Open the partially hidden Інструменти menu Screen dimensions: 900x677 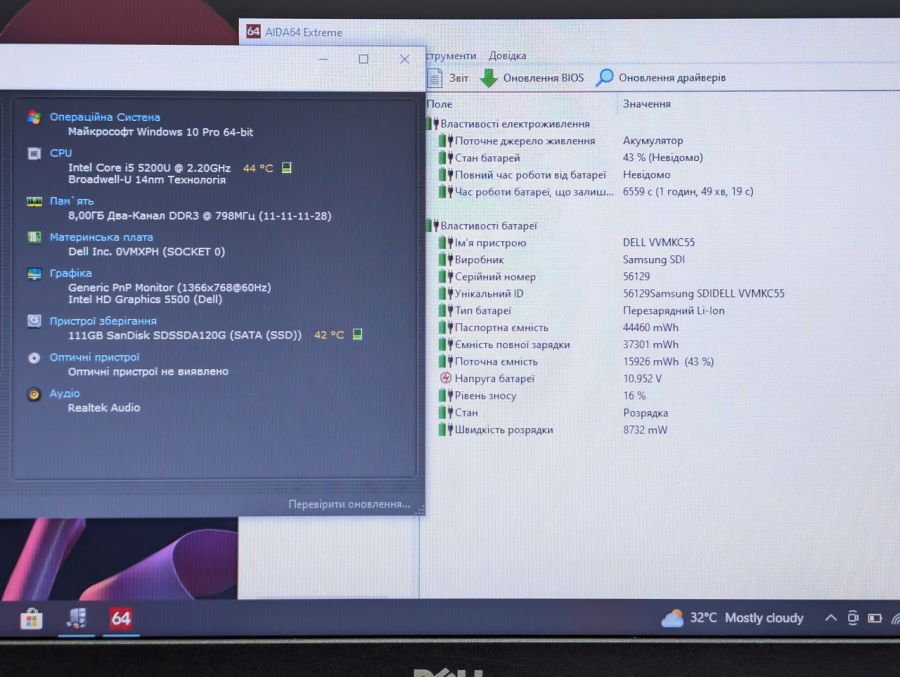(451, 56)
